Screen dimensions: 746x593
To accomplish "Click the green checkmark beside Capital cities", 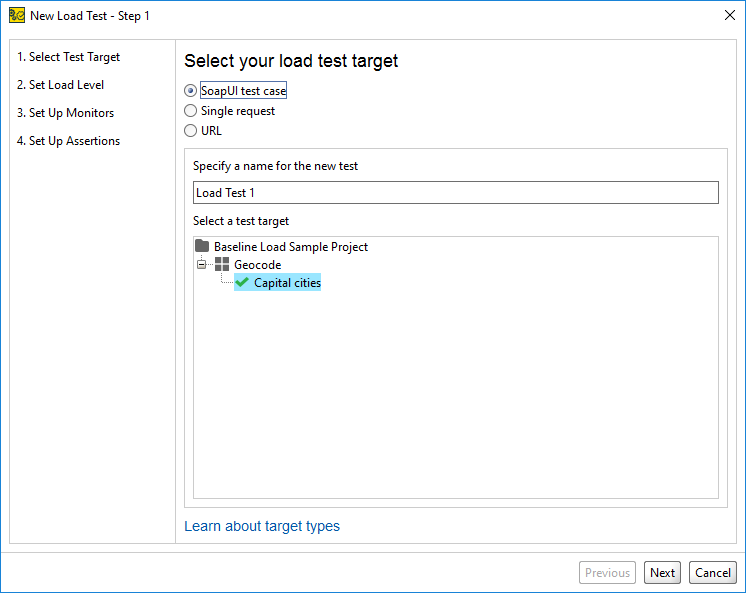I will click(242, 282).
